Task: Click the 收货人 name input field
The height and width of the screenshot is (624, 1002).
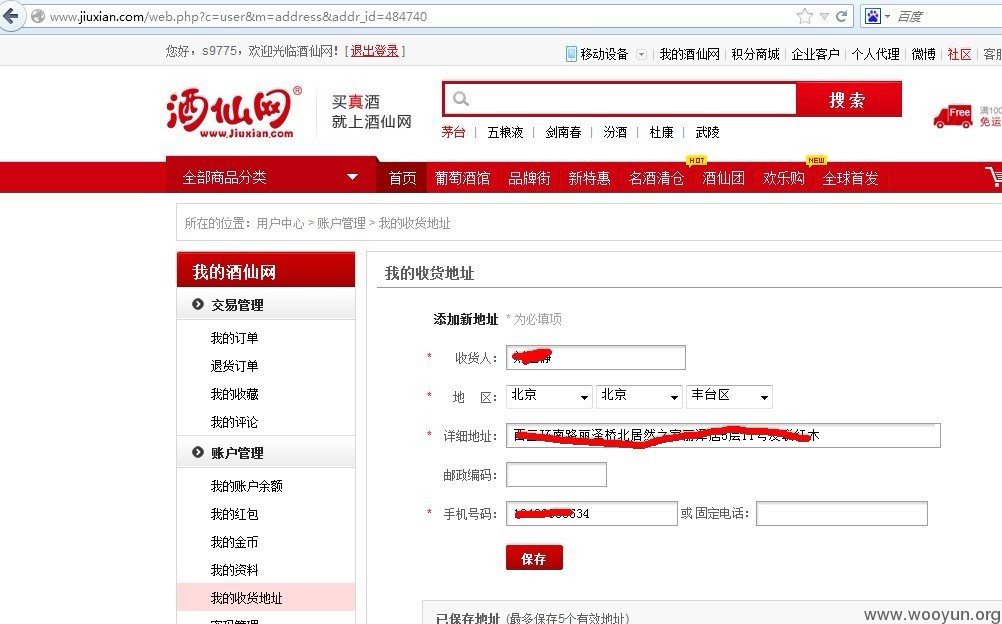Action: point(596,357)
